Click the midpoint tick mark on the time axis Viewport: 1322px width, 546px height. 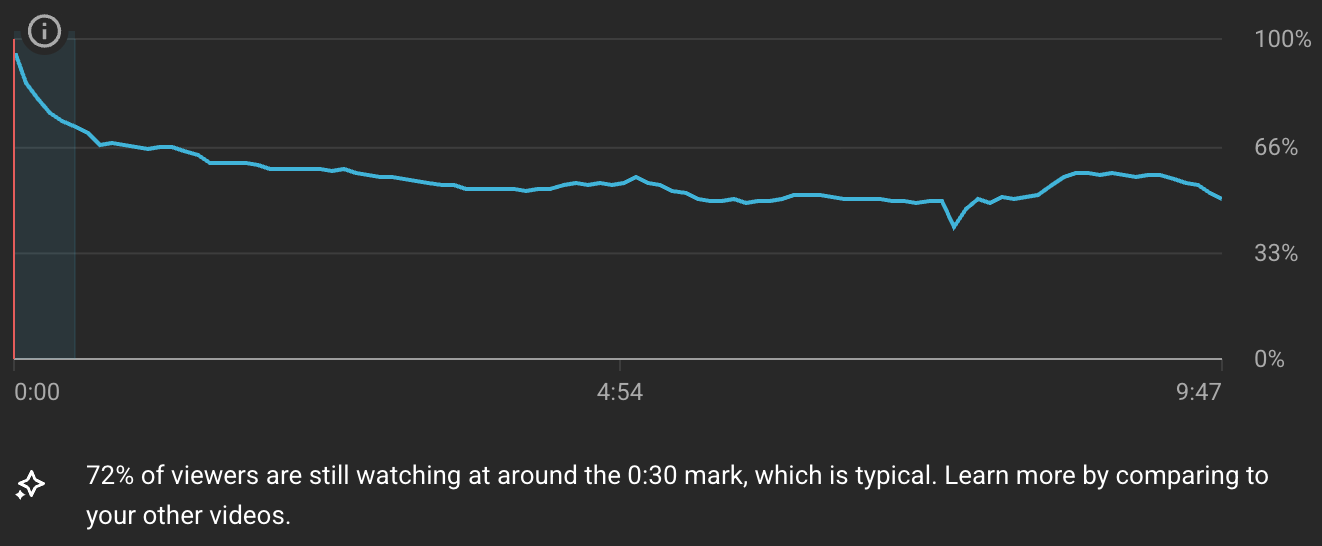620,364
